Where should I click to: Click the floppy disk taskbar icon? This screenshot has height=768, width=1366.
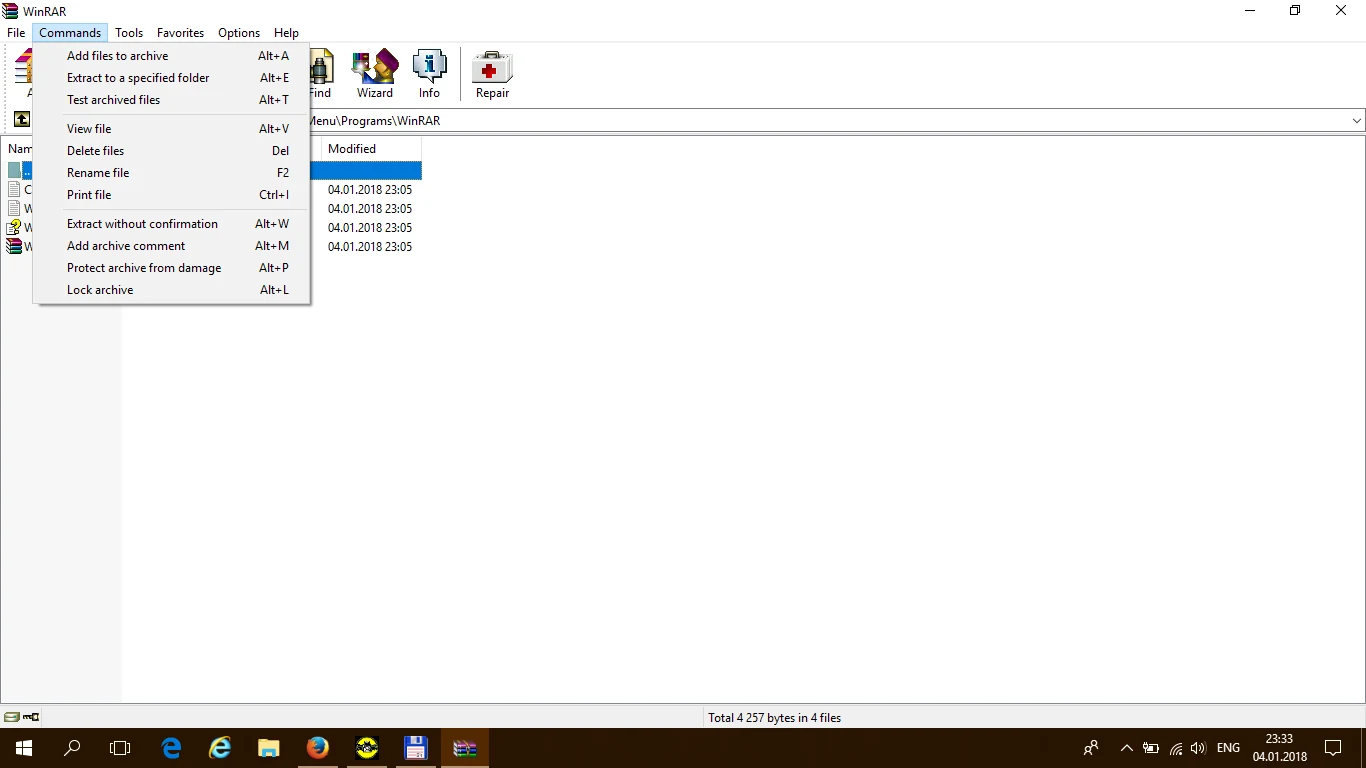coord(416,748)
